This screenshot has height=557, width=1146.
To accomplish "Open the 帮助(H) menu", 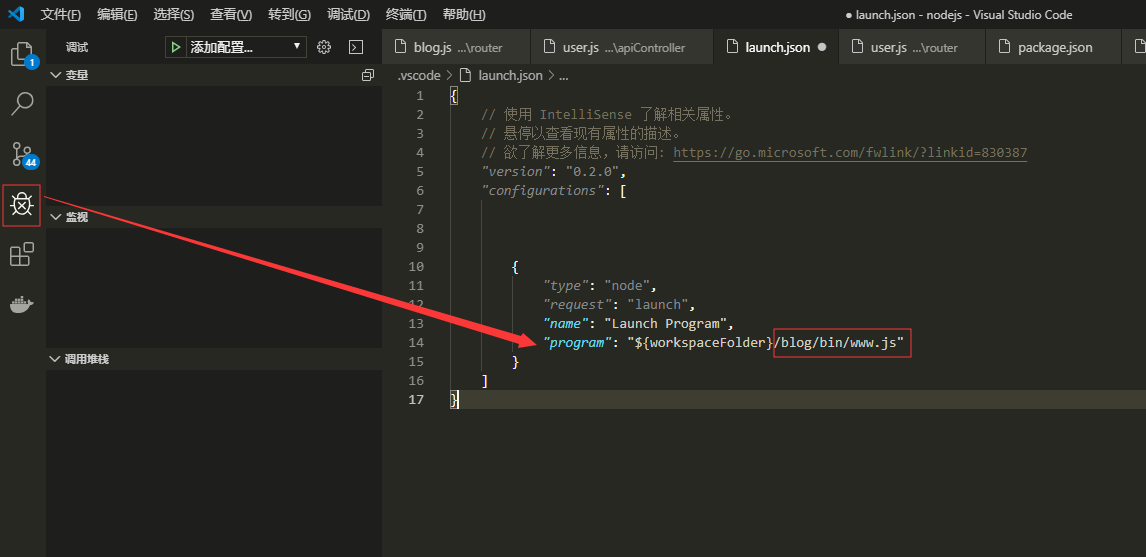I will (463, 15).
